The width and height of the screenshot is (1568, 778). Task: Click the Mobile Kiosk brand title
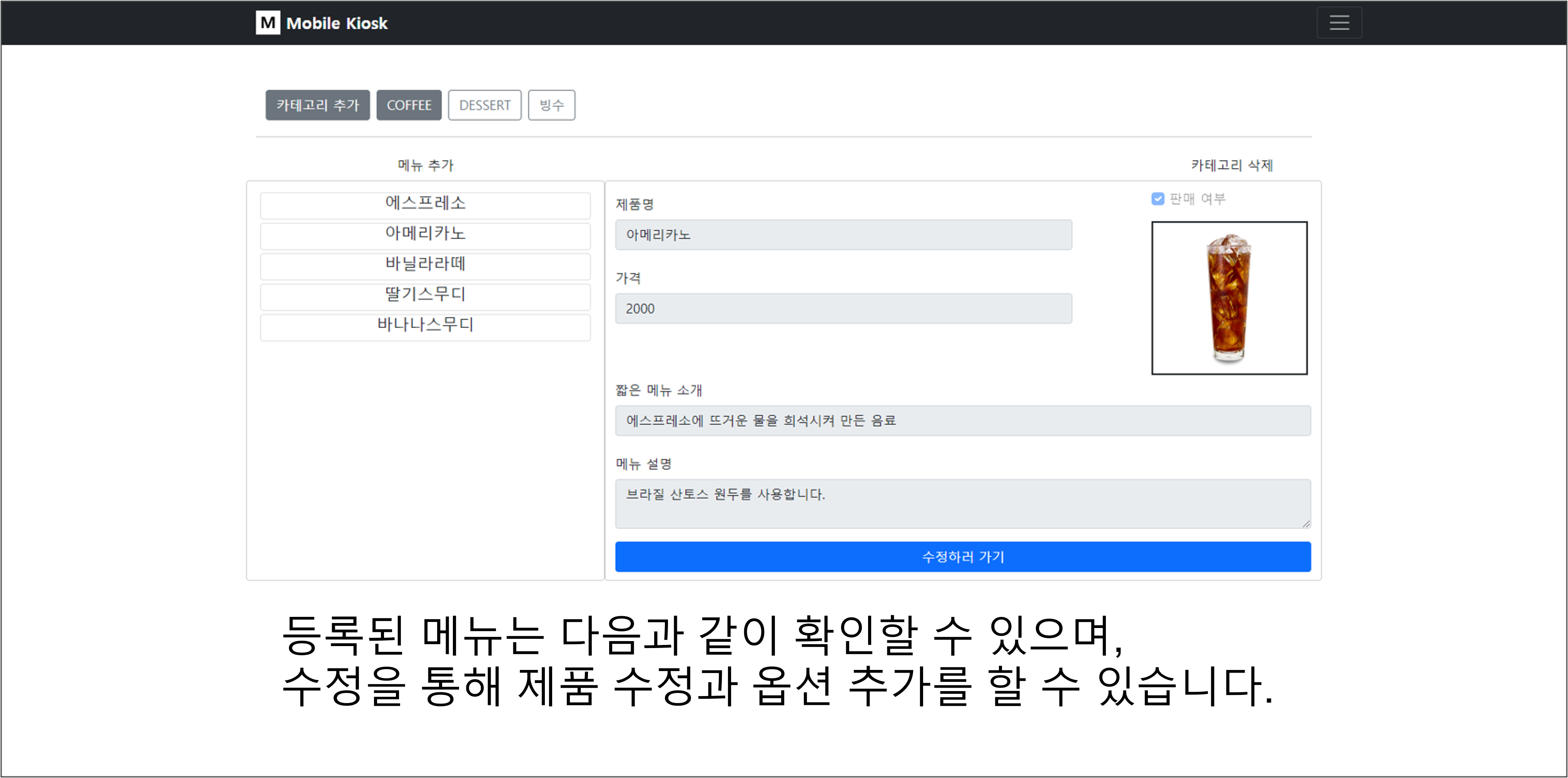pyautogui.click(x=337, y=23)
